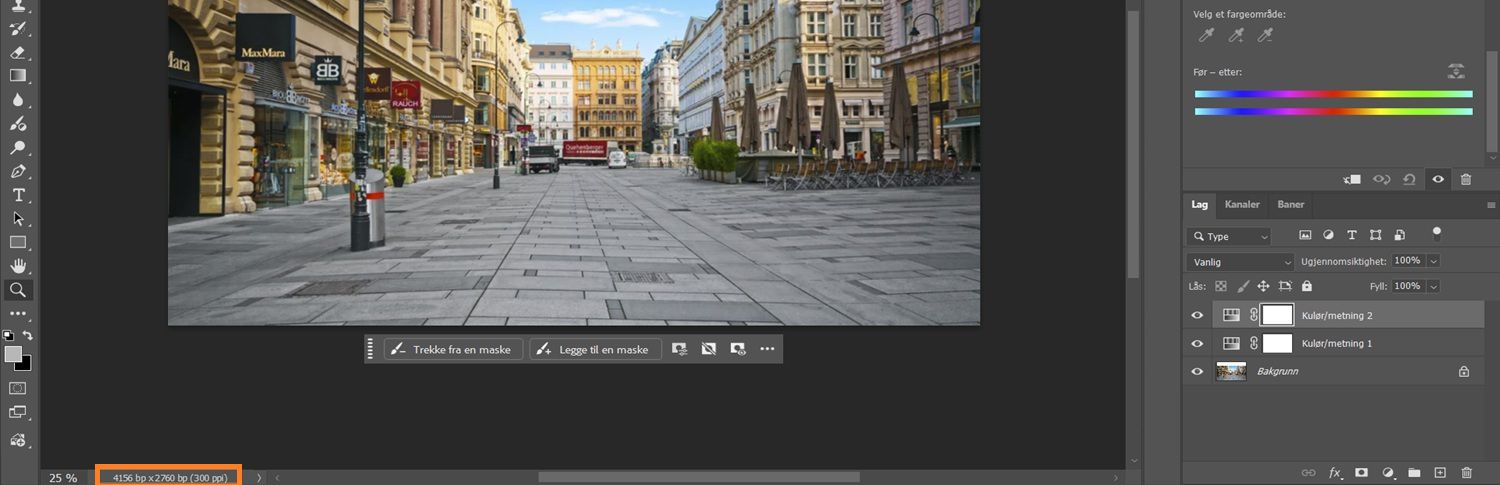Filter layers by type layers

[x=1352, y=235]
